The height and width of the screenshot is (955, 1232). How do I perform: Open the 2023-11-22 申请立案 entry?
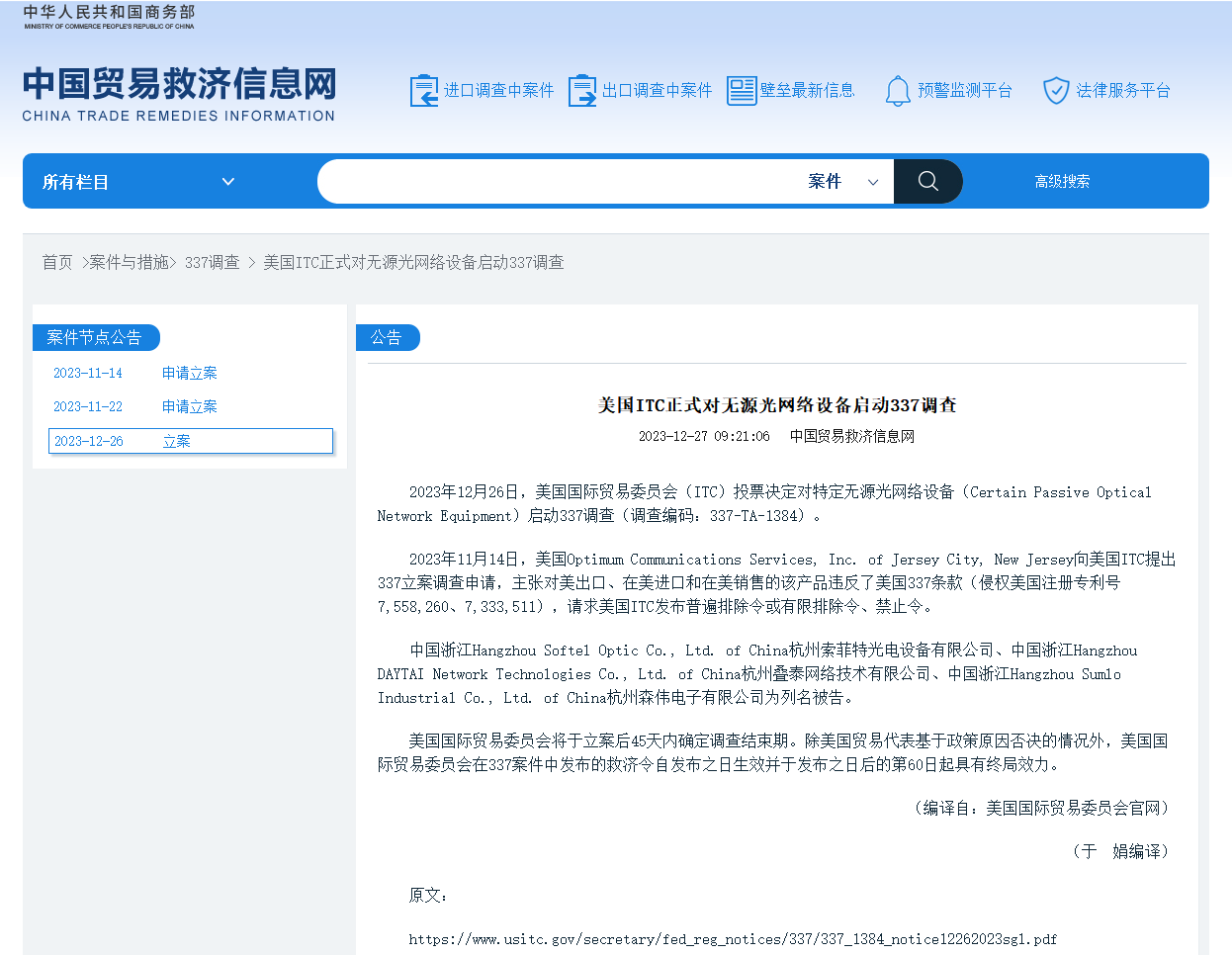(190, 406)
